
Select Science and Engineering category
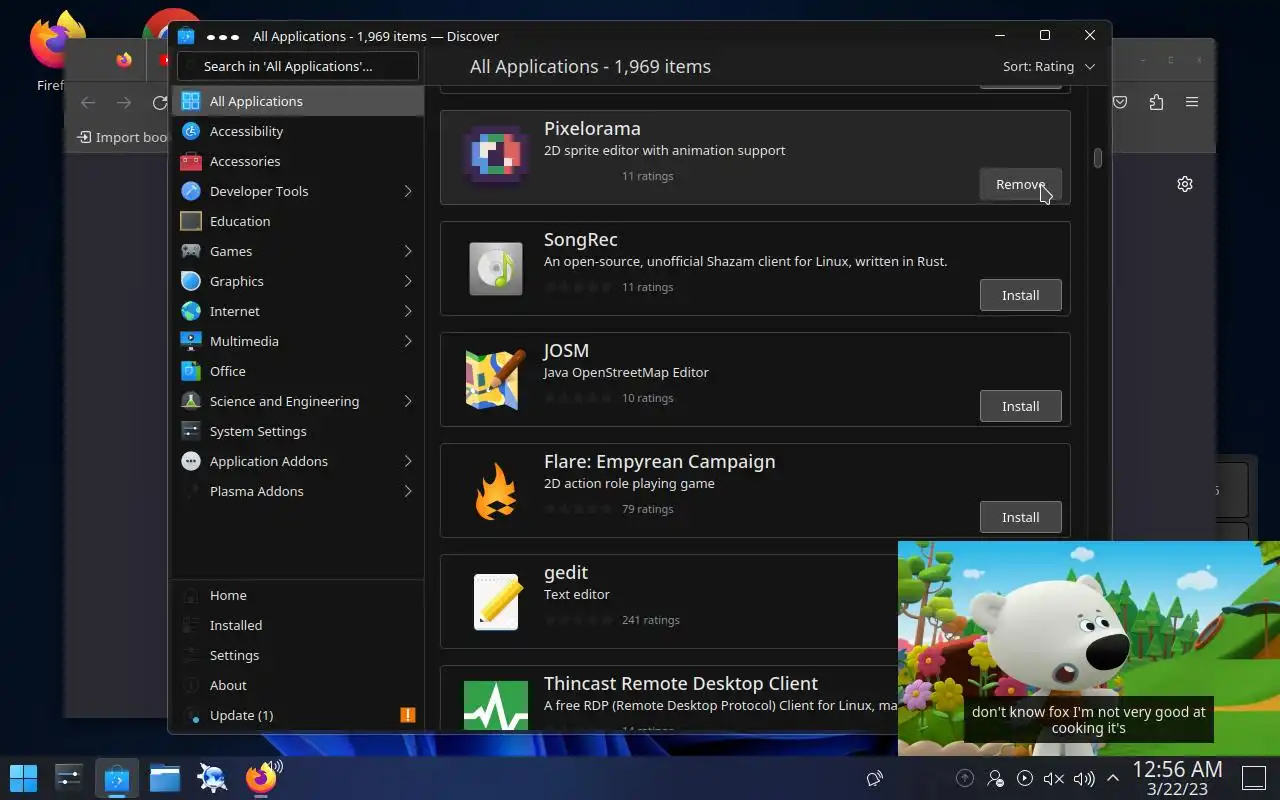pyautogui.click(x=298, y=401)
